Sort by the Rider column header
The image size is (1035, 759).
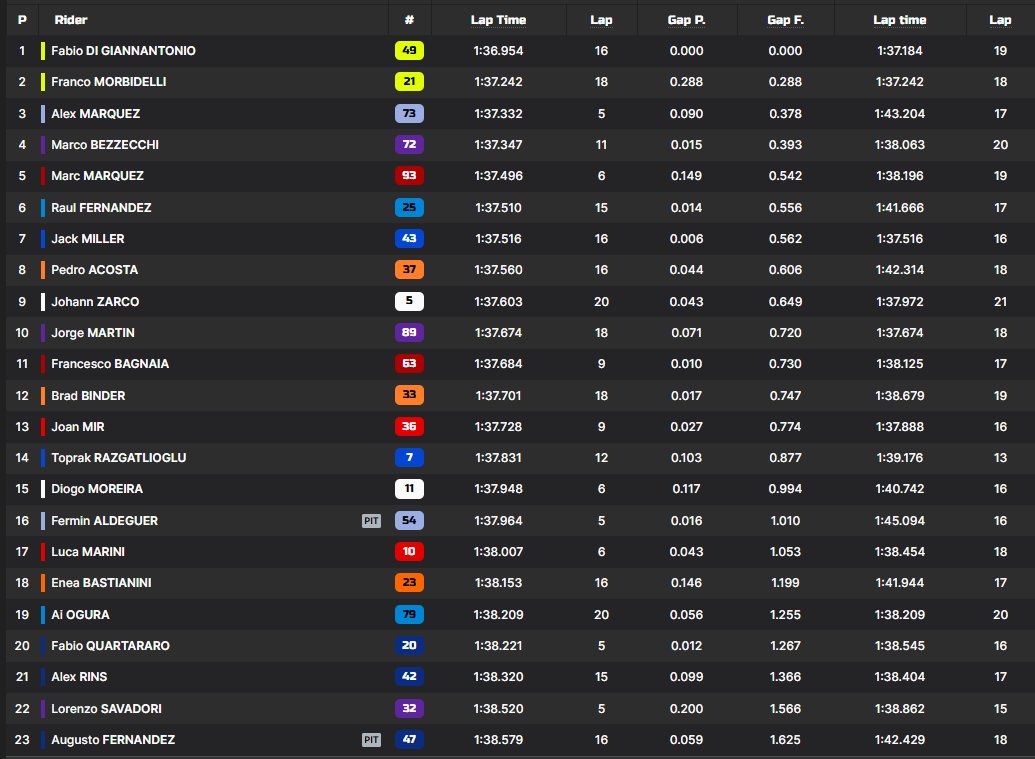71,20
